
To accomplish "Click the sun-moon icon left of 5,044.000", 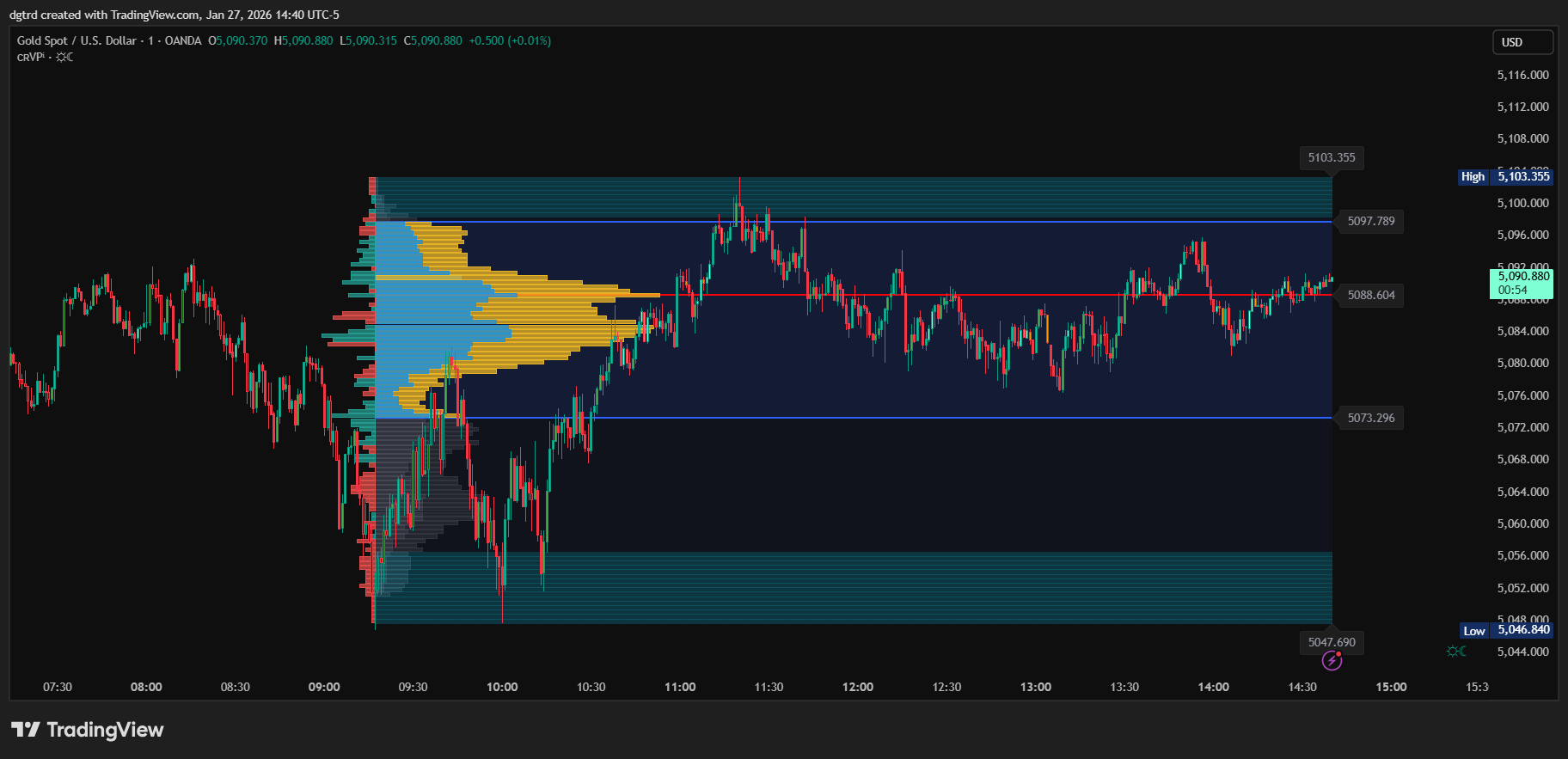I will (x=1456, y=652).
